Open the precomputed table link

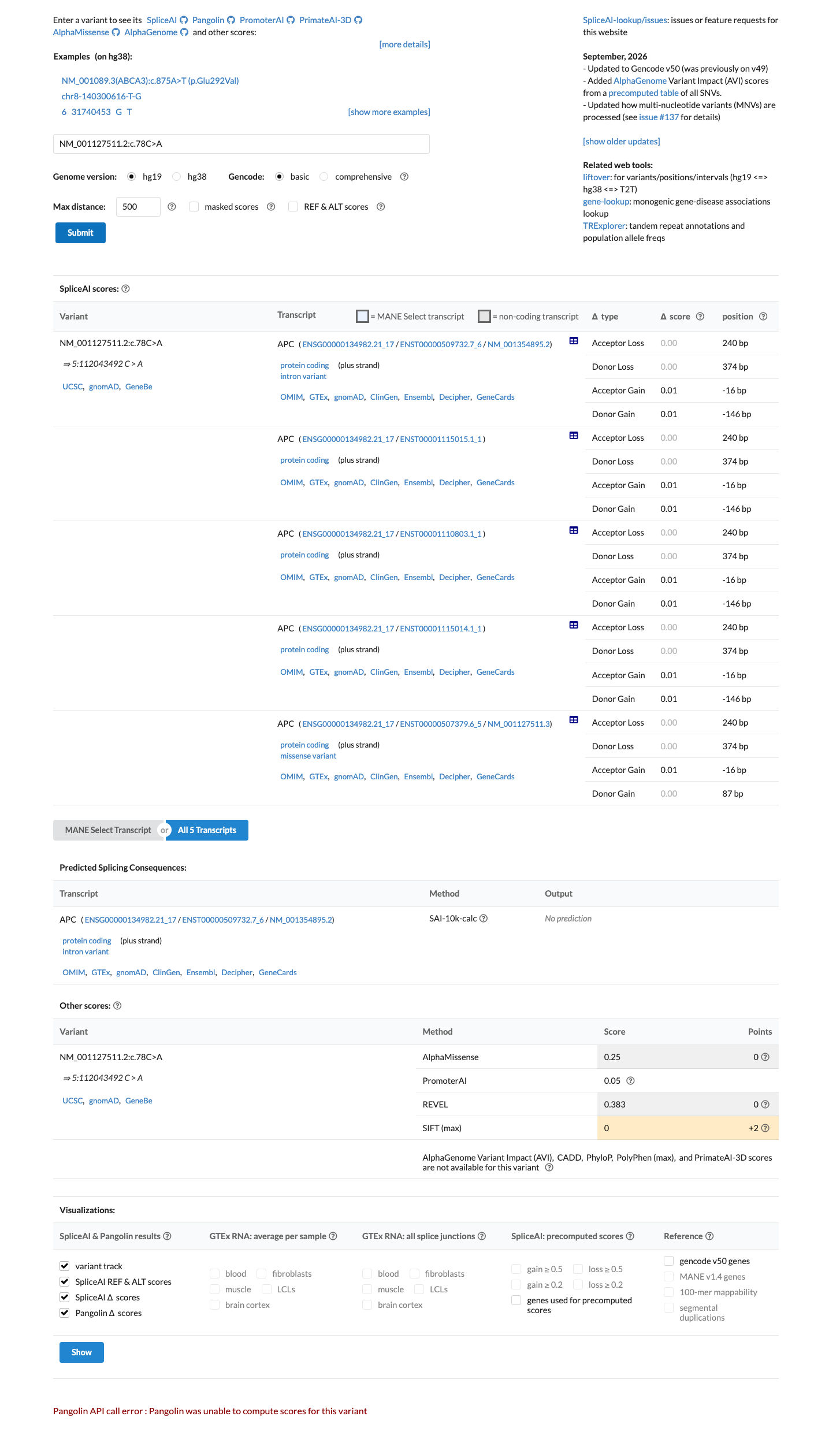coord(644,93)
